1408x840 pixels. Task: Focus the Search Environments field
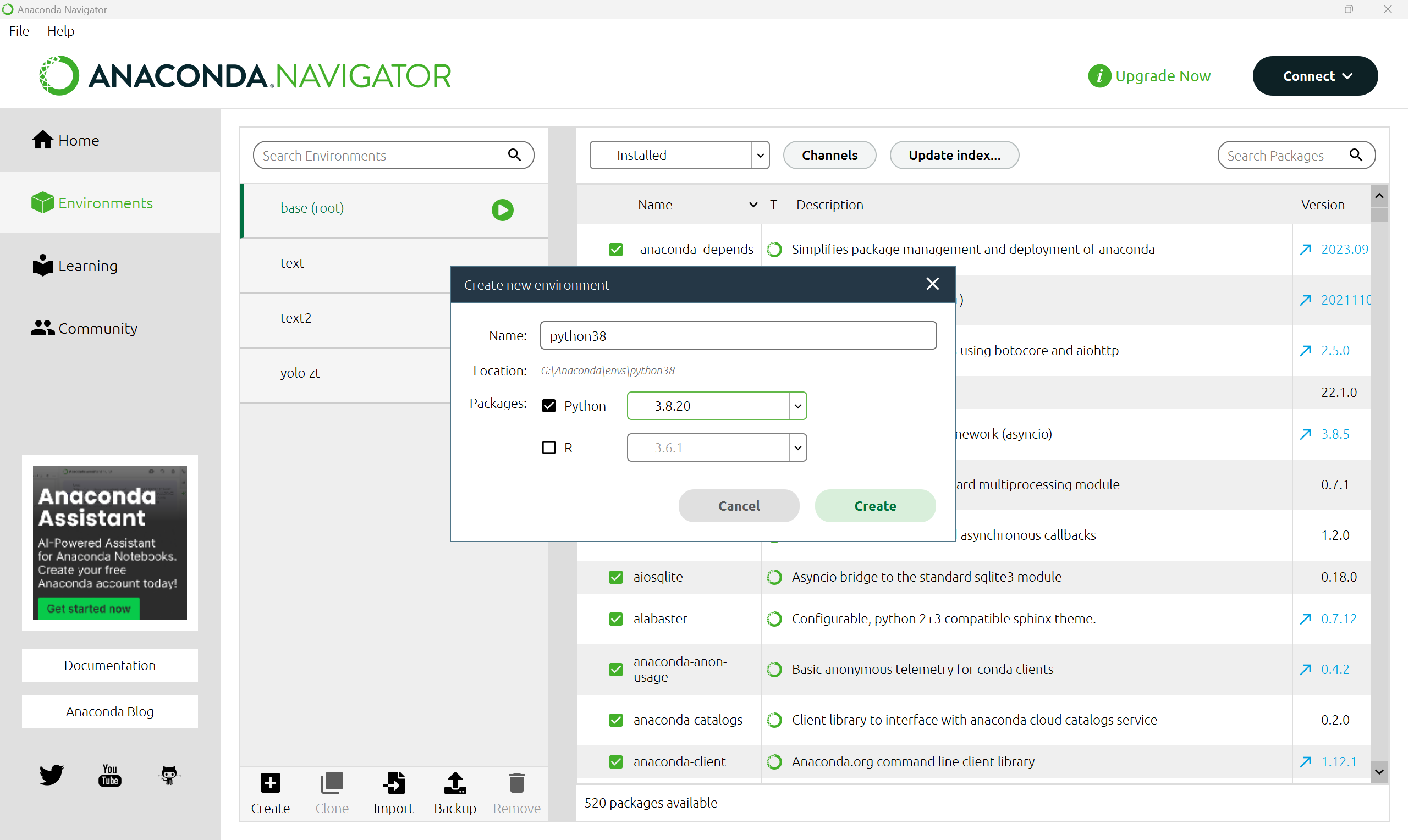click(393, 155)
